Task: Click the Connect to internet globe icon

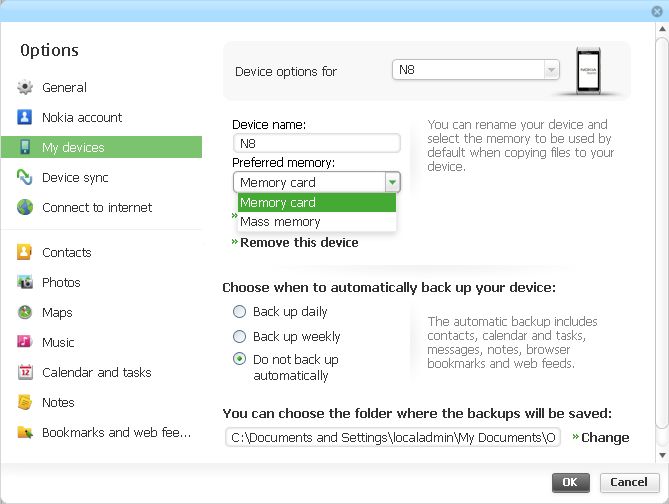Action: [25, 208]
